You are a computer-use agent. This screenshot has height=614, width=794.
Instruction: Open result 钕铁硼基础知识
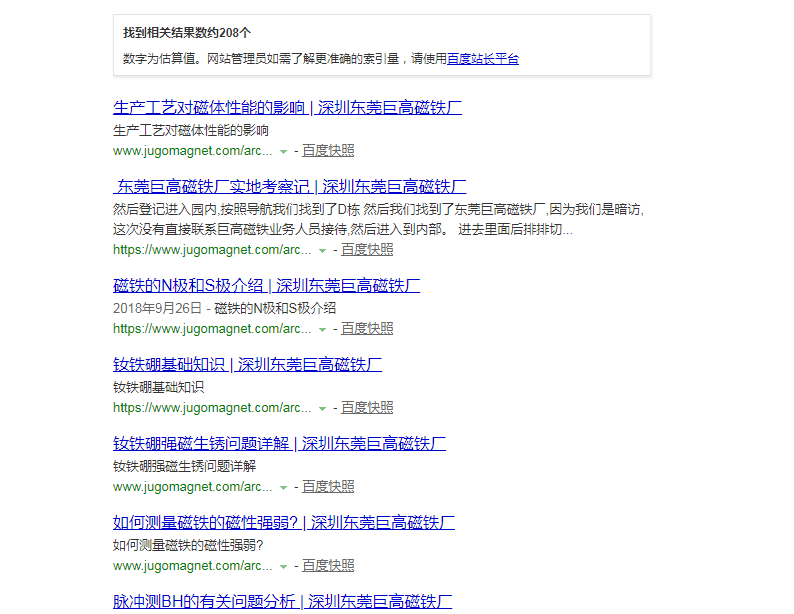[247, 365]
